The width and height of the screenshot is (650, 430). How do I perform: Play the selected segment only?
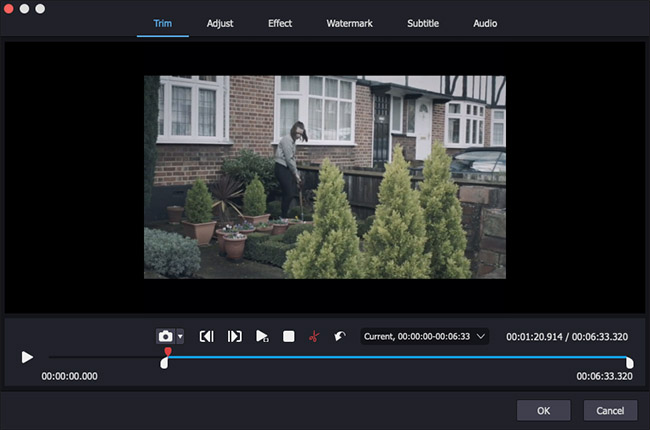coord(262,336)
